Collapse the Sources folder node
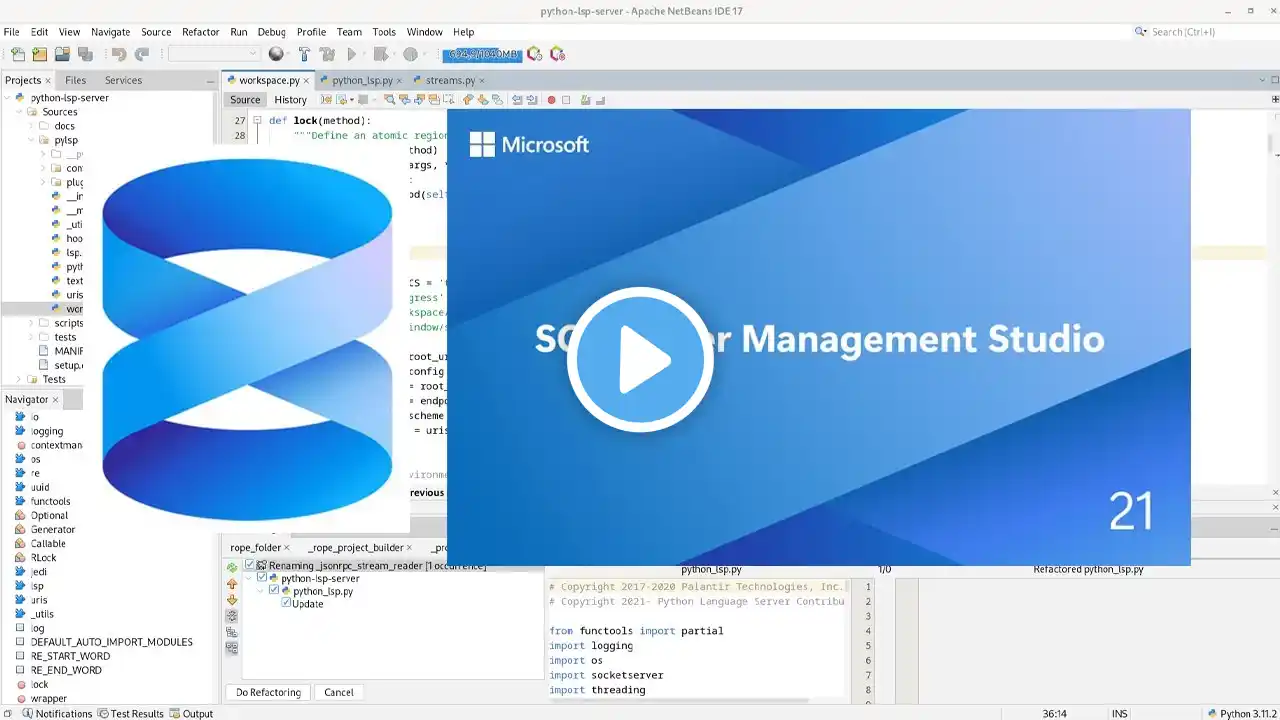This screenshot has width=1280, height=720. click(x=19, y=112)
